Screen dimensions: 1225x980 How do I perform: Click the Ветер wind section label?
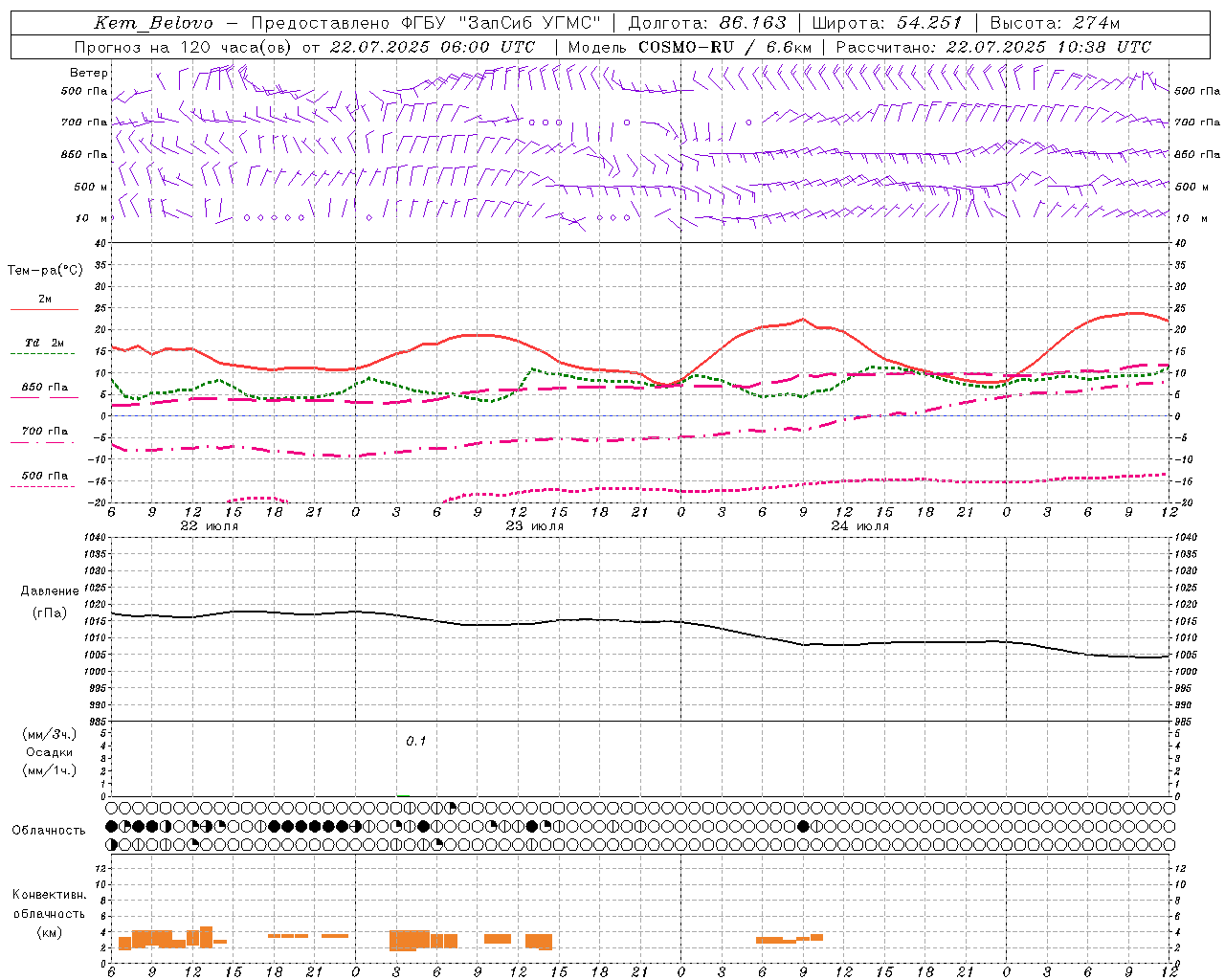pos(89,73)
